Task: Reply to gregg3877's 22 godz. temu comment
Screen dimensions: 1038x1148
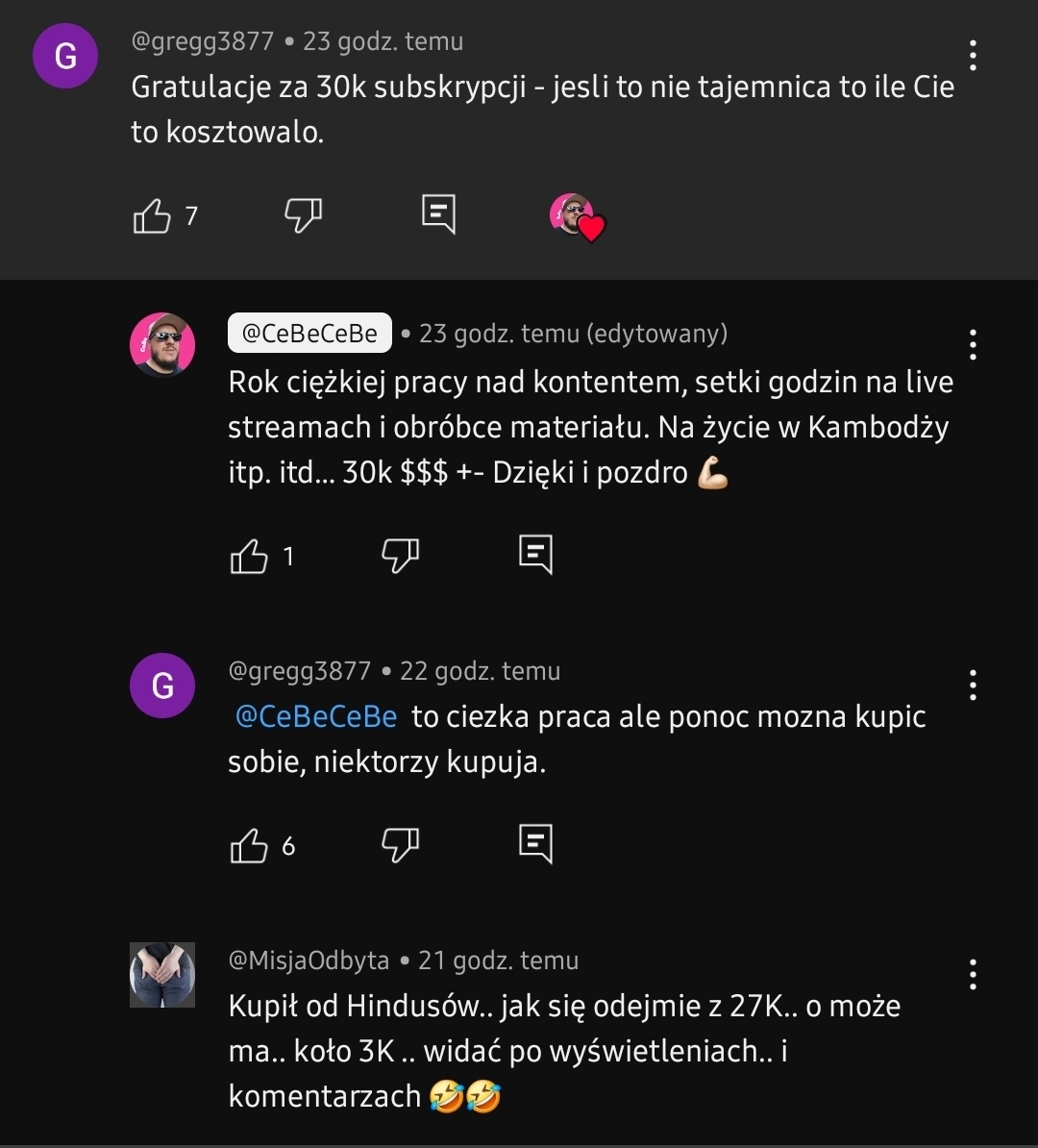Action: (535, 844)
